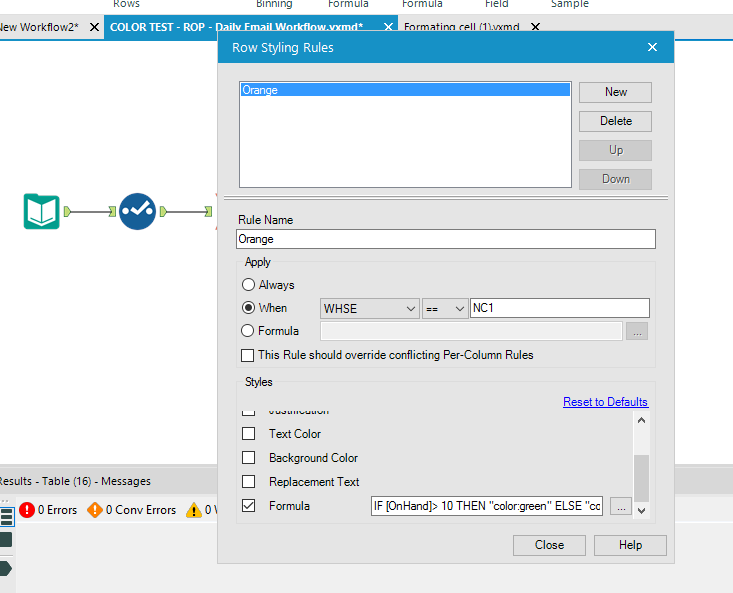Select the Always radio option
This screenshot has width=733, height=593.
point(248,285)
